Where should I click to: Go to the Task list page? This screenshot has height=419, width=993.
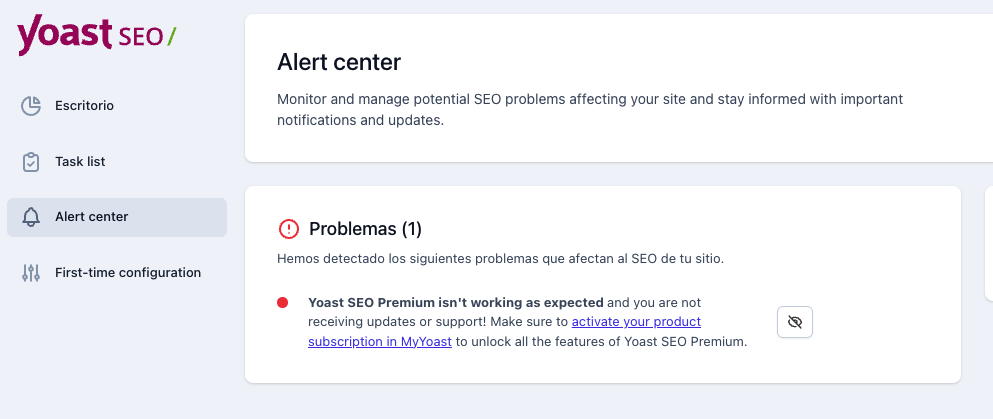(80, 161)
